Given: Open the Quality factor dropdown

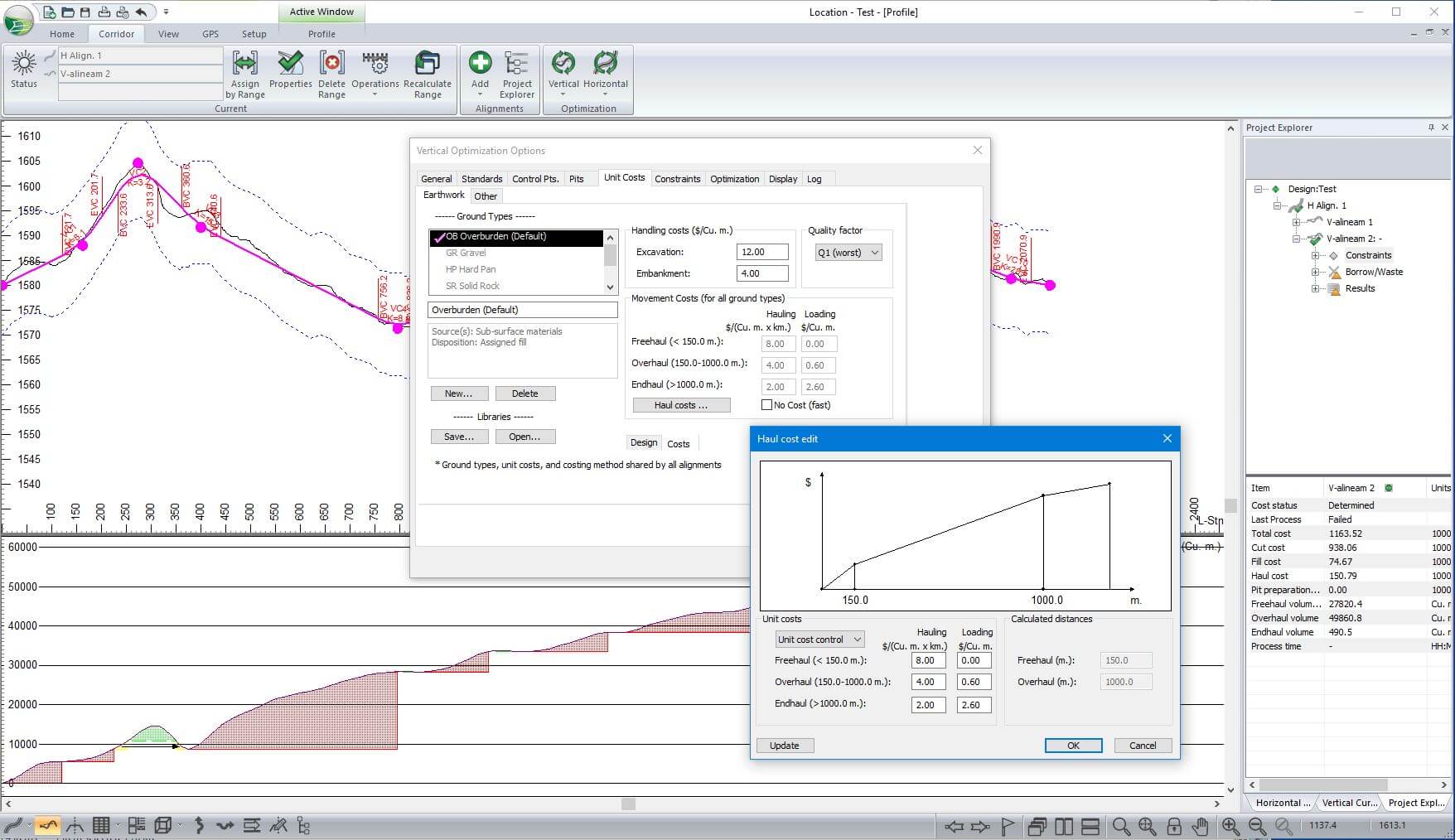Looking at the screenshot, I should [848, 253].
